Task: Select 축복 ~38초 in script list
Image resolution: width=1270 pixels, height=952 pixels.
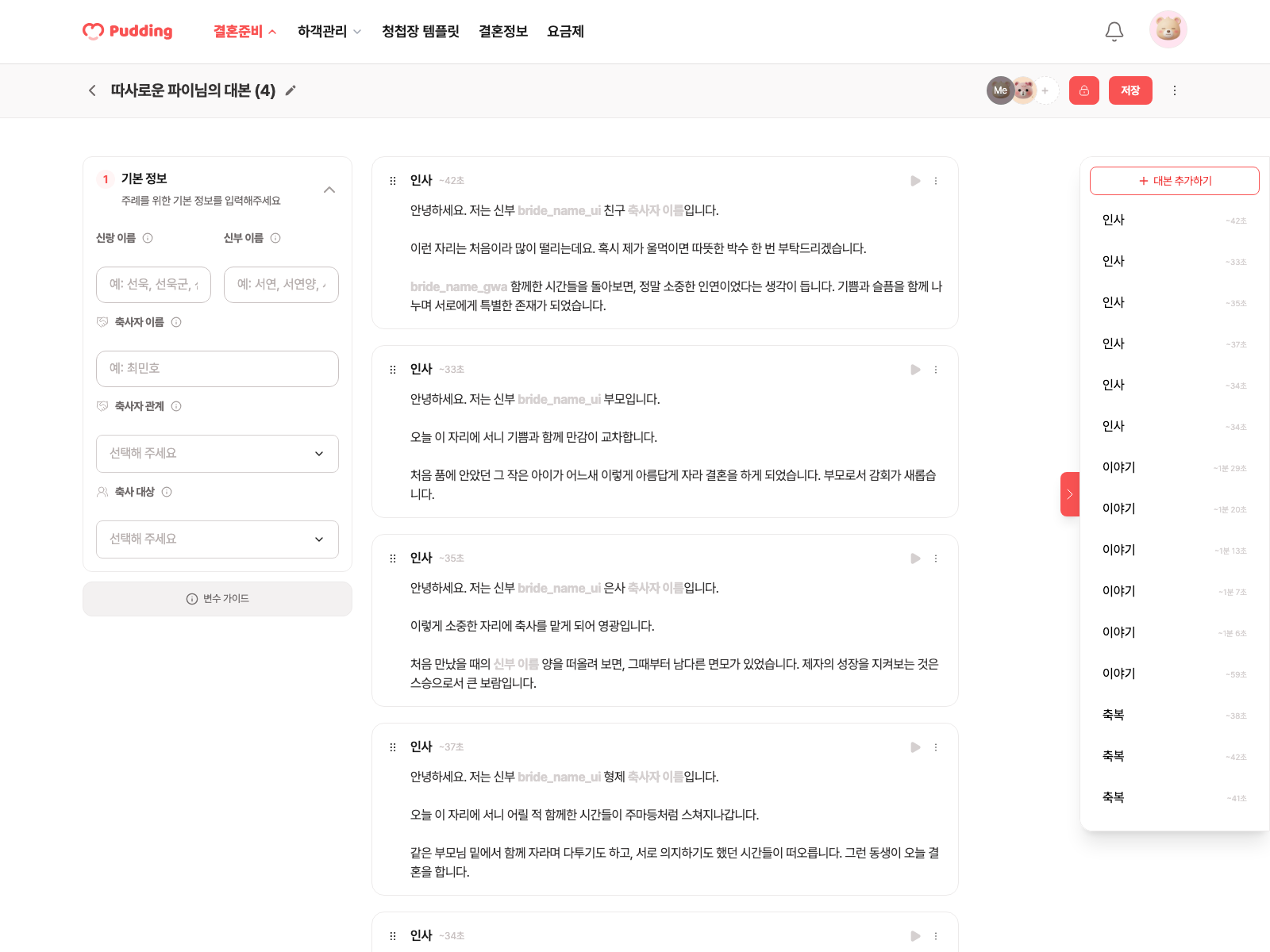Action: tap(1175, 716)
